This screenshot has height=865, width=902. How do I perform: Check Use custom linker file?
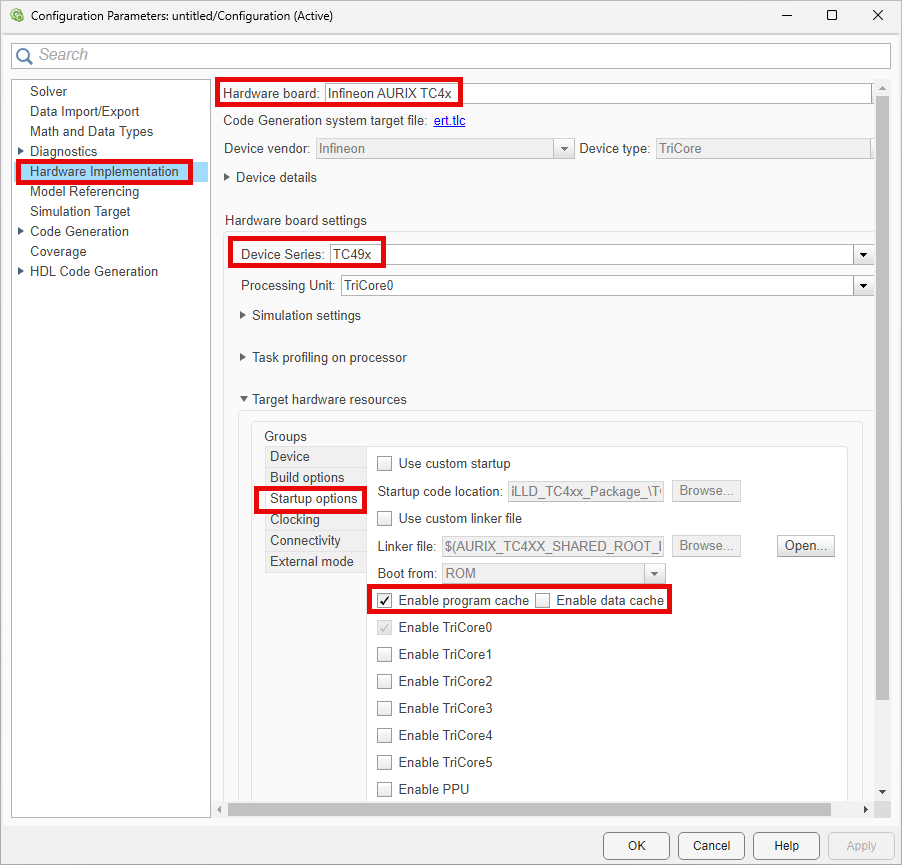pyautogui.click(x=384, y=517)
